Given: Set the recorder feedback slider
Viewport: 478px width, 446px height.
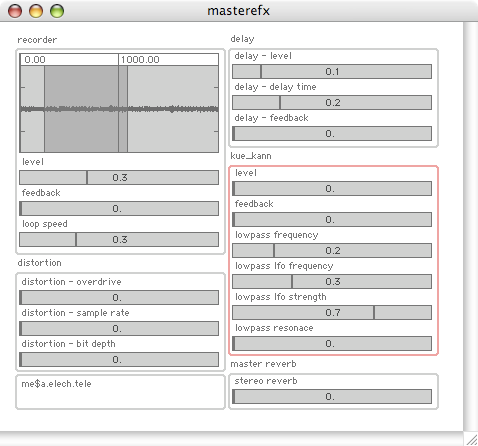Looking at the screenshot, I should 119,208.
